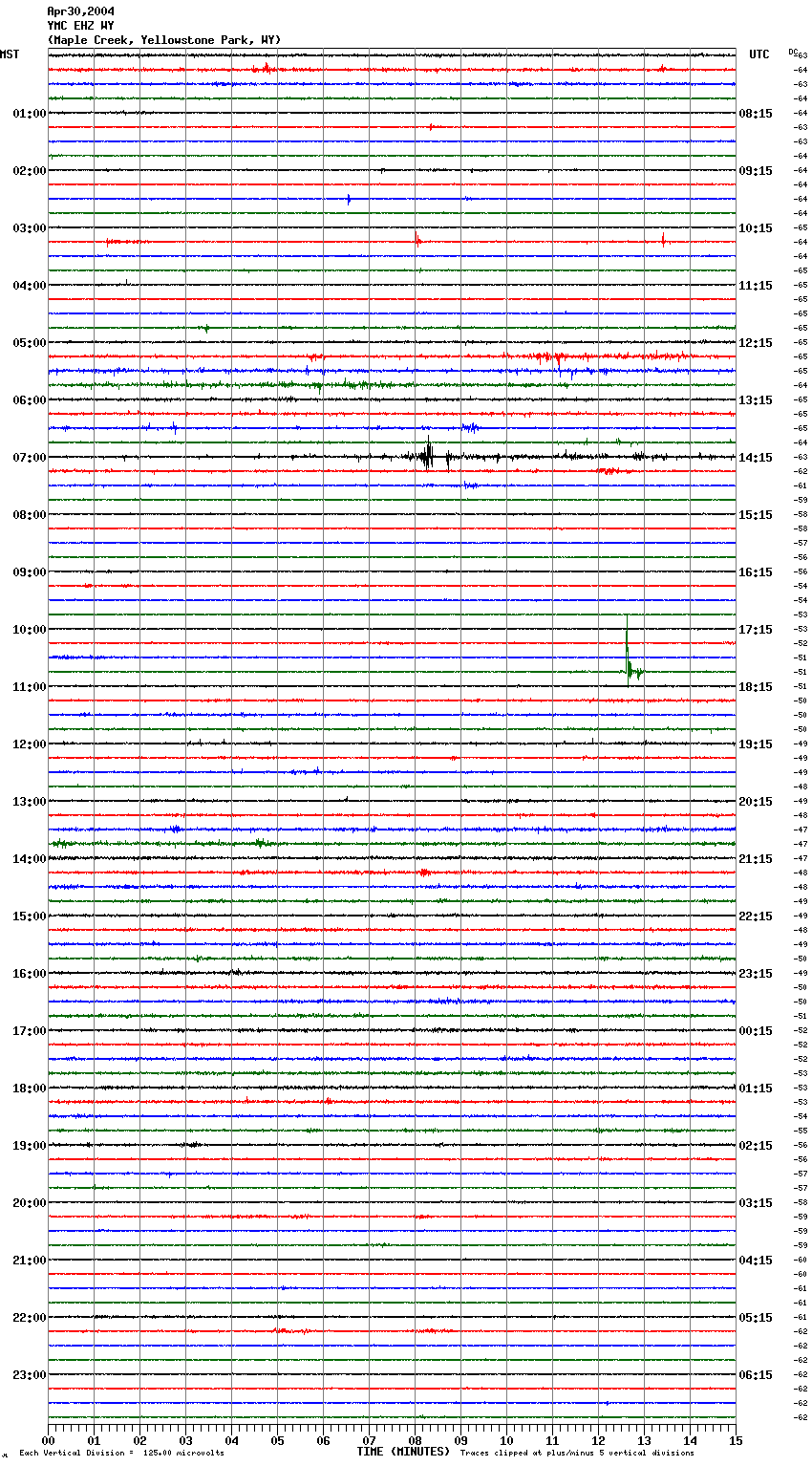Screen dimensions: 812x1466
Task: Click the UTC time zone label
Action: (759, 54)
